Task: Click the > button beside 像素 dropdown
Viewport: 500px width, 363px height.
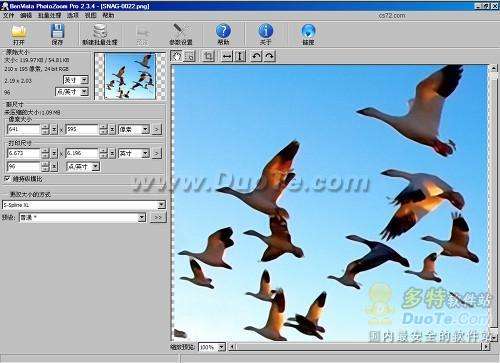Action: [157, 129]
